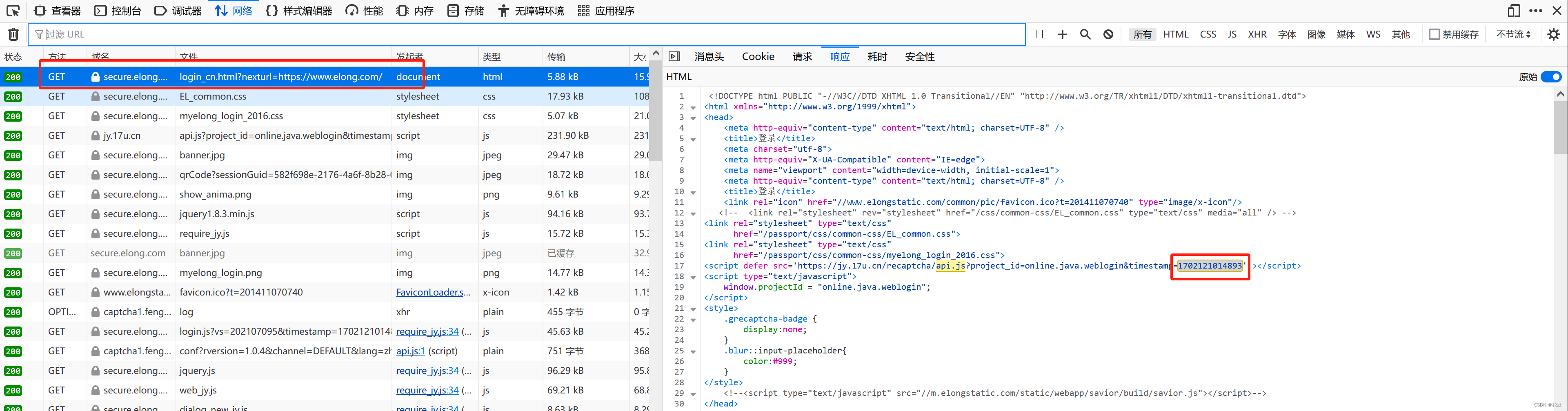The image size is (1568, 411).
Task: Switch to the 控制台 console tab
Action: pyautogui.click(x=118, y=10)
